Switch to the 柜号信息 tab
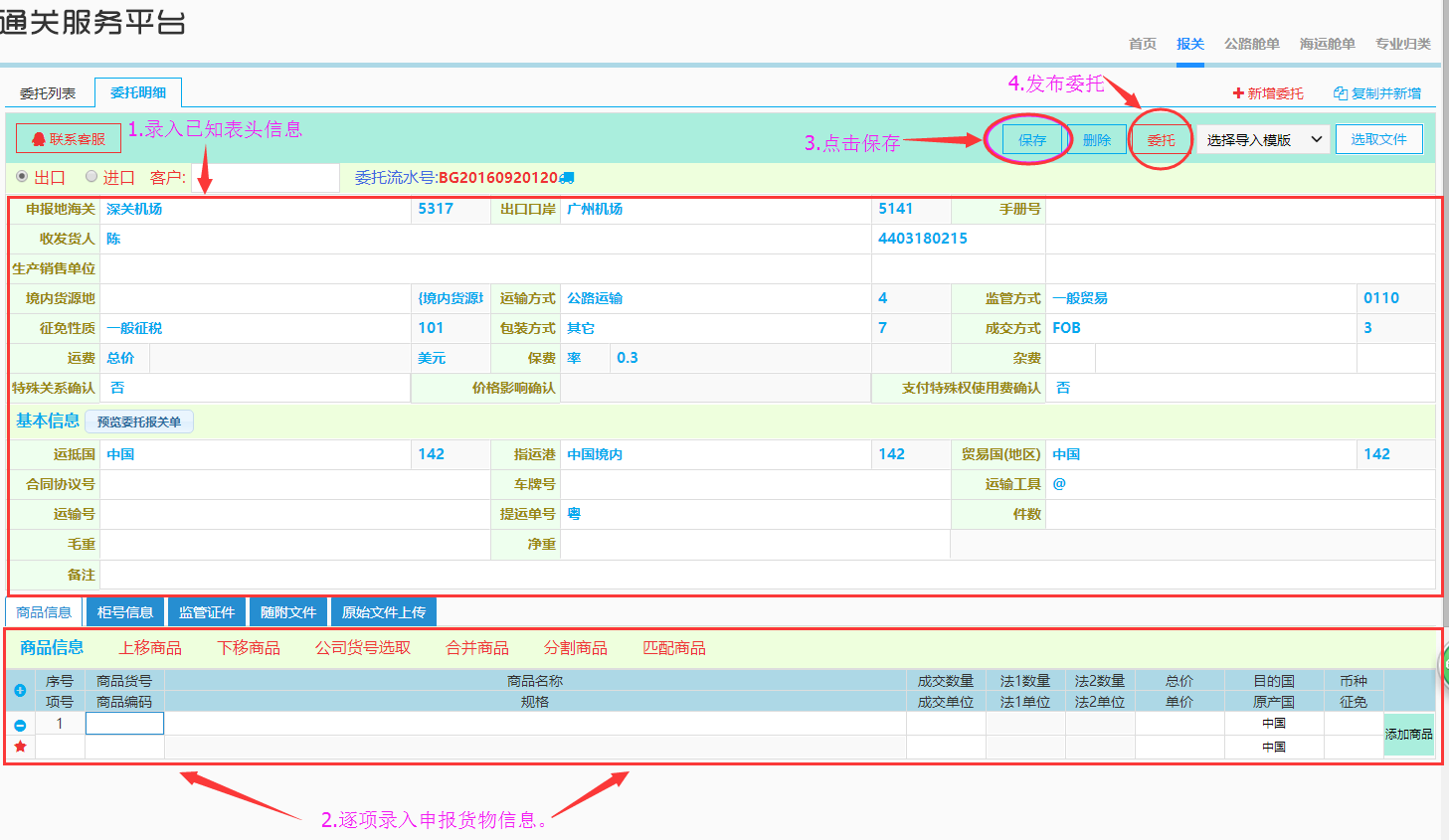Viewport: 1449px width, 840px height. point(125,612)
